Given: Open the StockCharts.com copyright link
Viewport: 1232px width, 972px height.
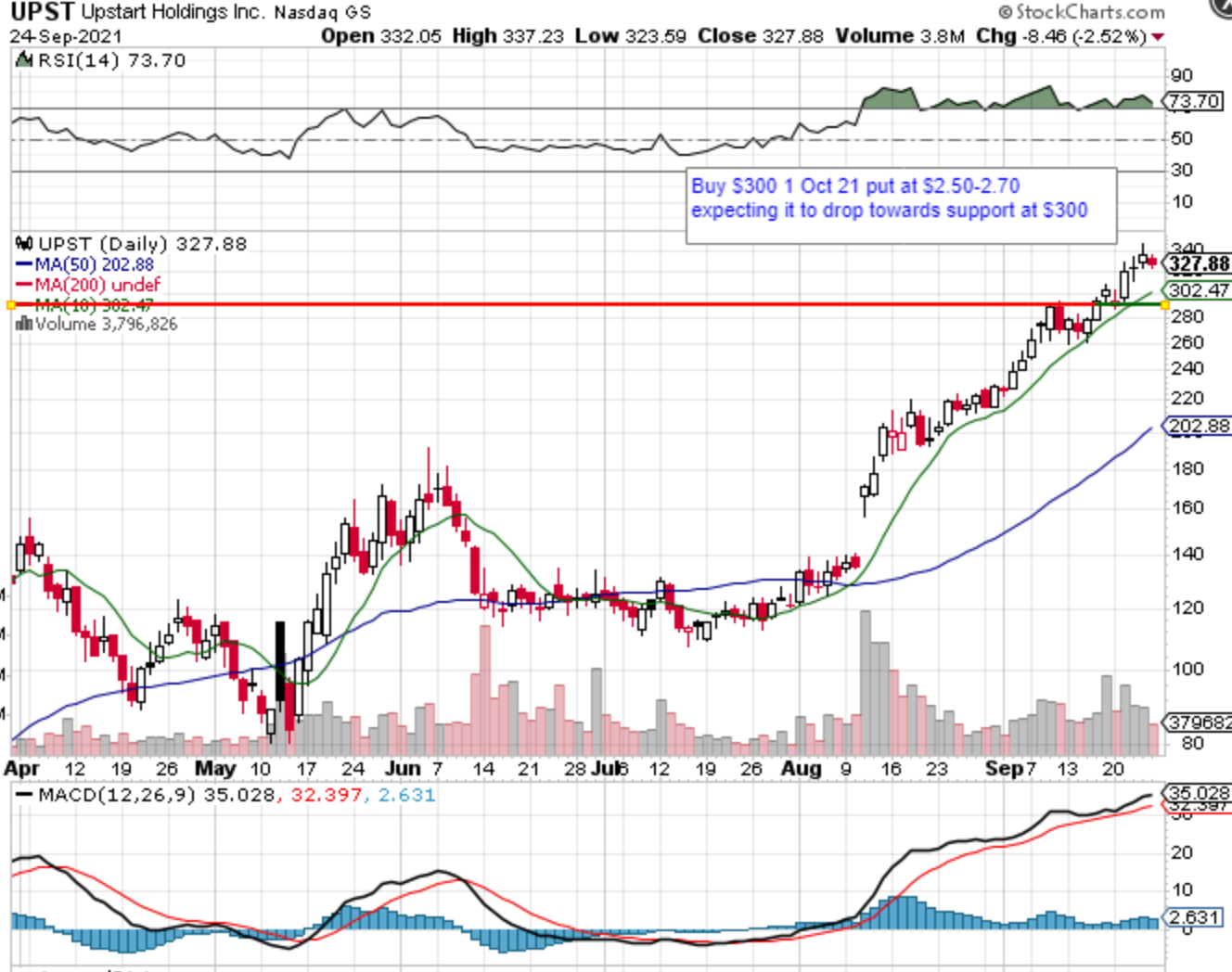Looking at the screenshot, I should click(x=1082, y=12).
